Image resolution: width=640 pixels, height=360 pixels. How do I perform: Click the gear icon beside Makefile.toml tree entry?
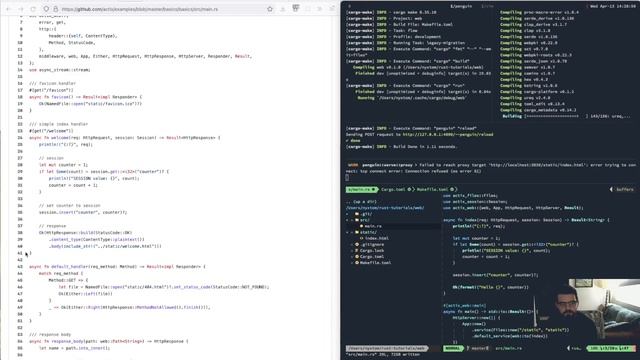[357, 263]
